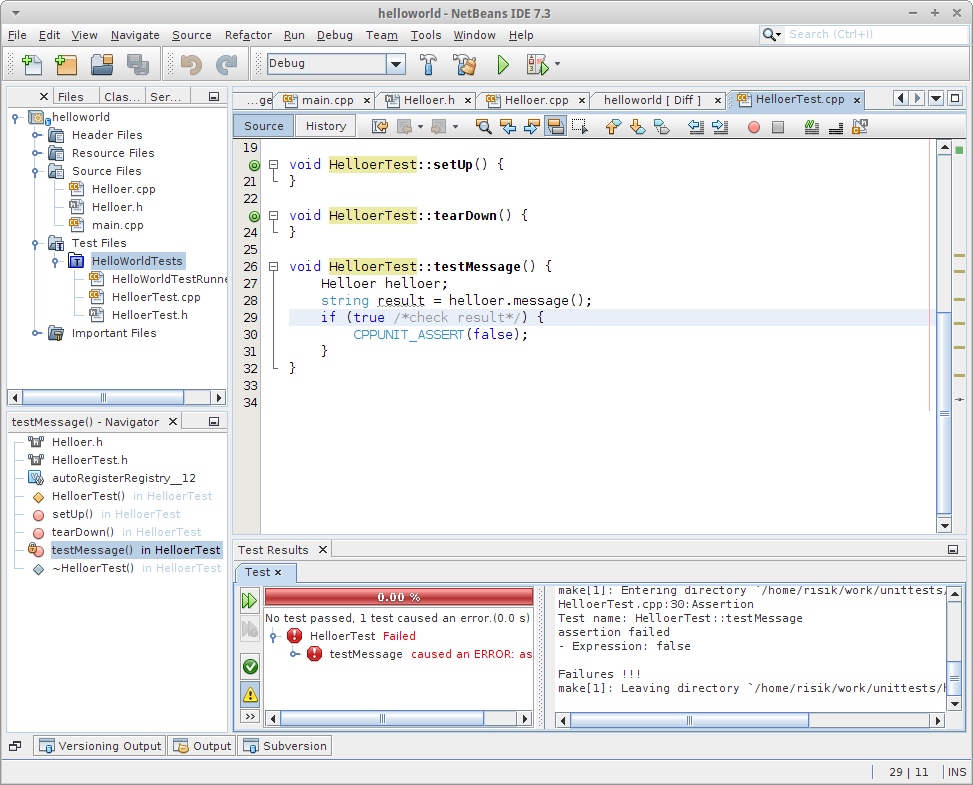Viewport: 973px width, 785px height.
Task: Toggle the Show Passed tests filter button
Action: point(250,666)
